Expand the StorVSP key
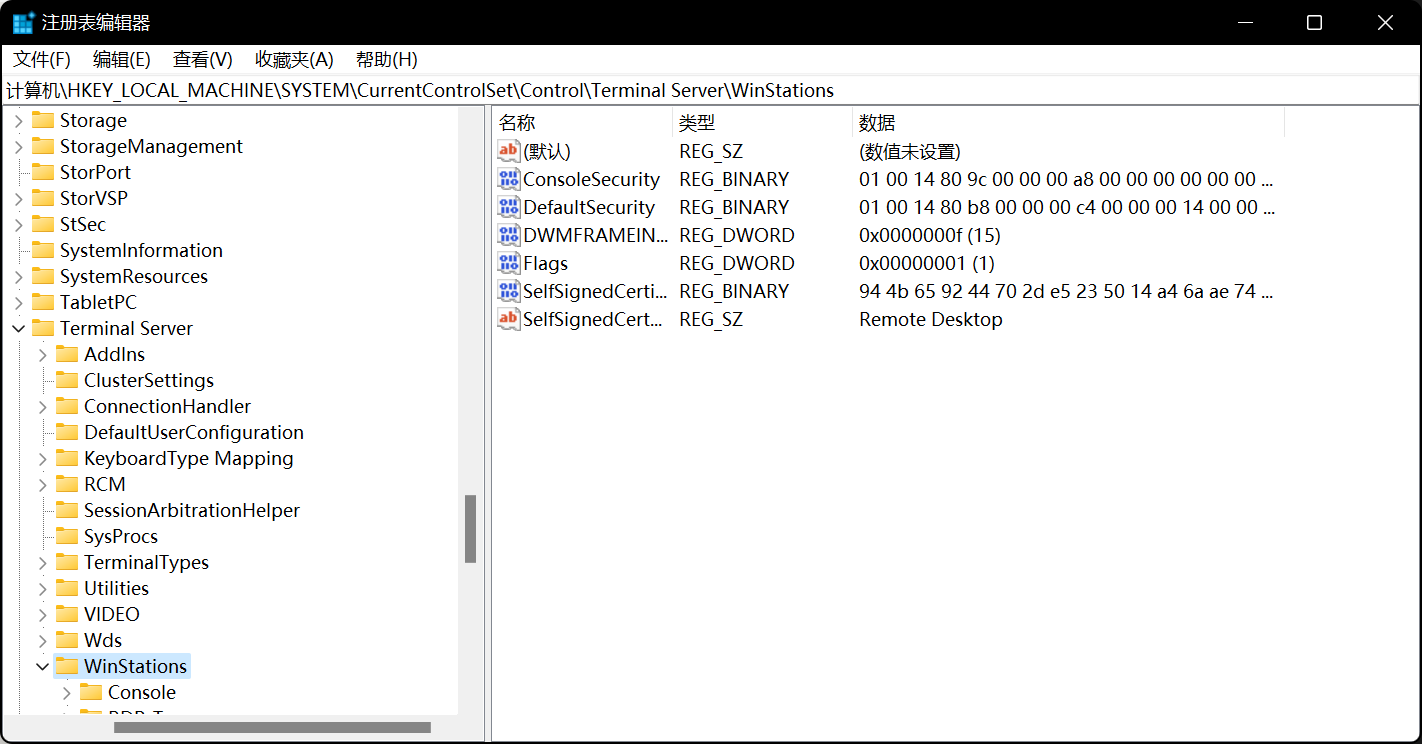 pos(18,198)
